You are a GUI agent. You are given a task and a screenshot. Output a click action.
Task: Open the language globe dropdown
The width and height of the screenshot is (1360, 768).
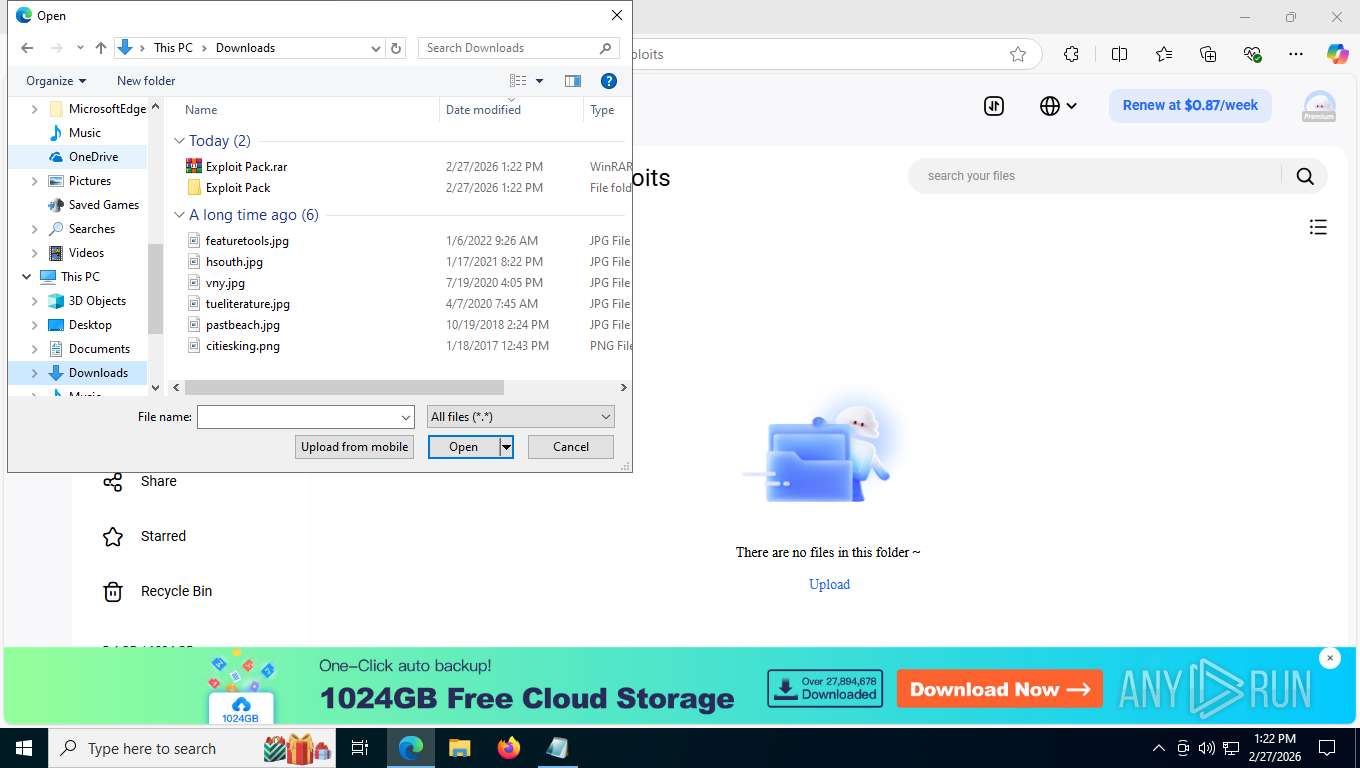point(1058,106)
